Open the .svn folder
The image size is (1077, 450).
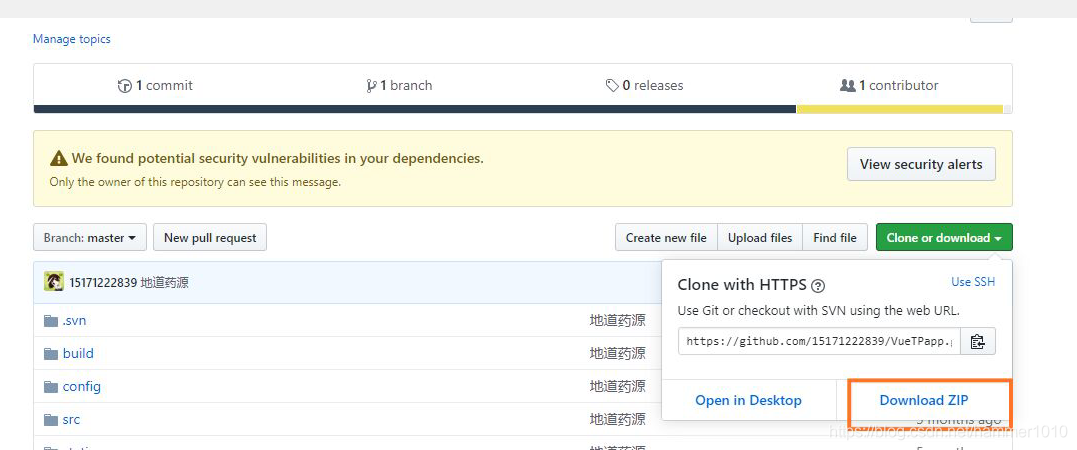point(74,321)
